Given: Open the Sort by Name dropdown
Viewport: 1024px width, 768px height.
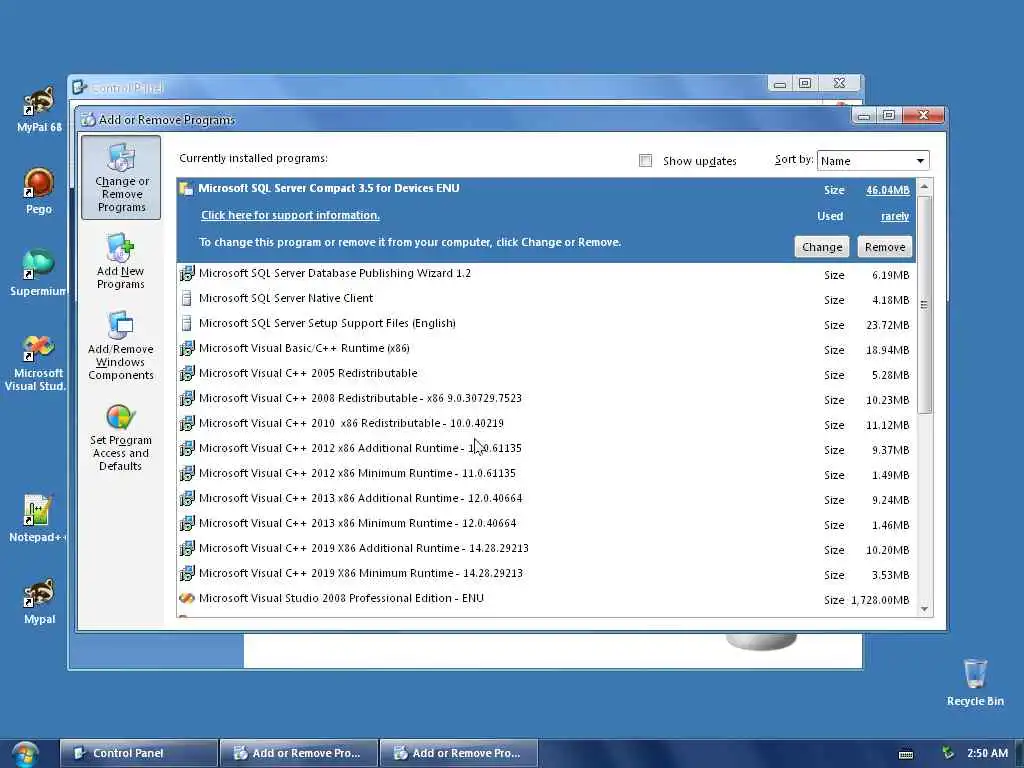Looking at the screenshot, I should point(872,161).
